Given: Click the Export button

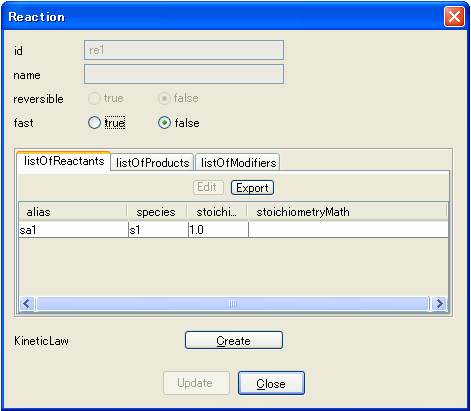Looking at the screenshot, I should [x=252, y=188].
